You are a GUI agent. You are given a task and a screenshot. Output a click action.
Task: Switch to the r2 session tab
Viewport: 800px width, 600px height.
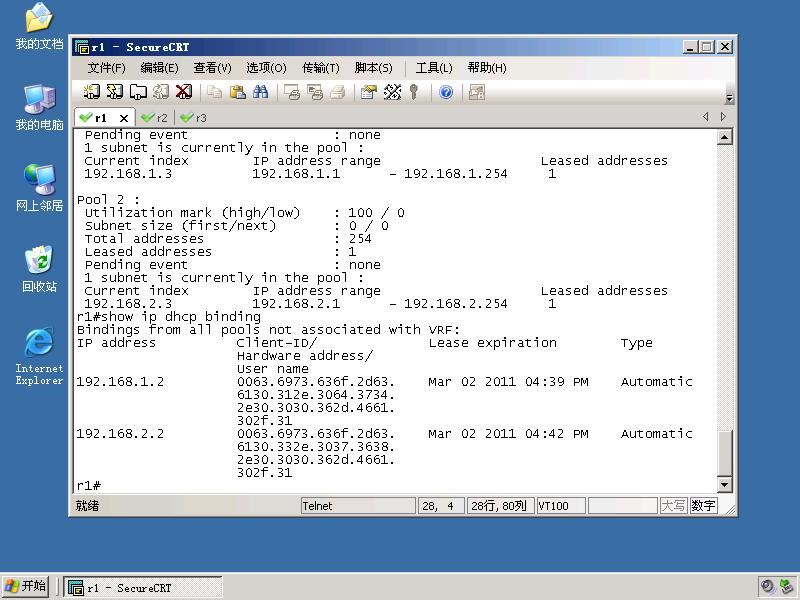click(x=155, y=118)
